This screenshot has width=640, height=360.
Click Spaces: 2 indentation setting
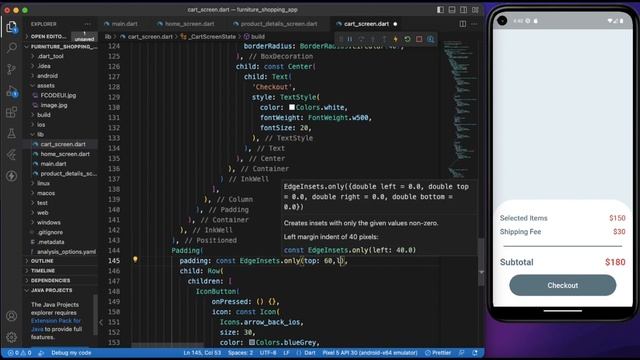pos(240,353)
